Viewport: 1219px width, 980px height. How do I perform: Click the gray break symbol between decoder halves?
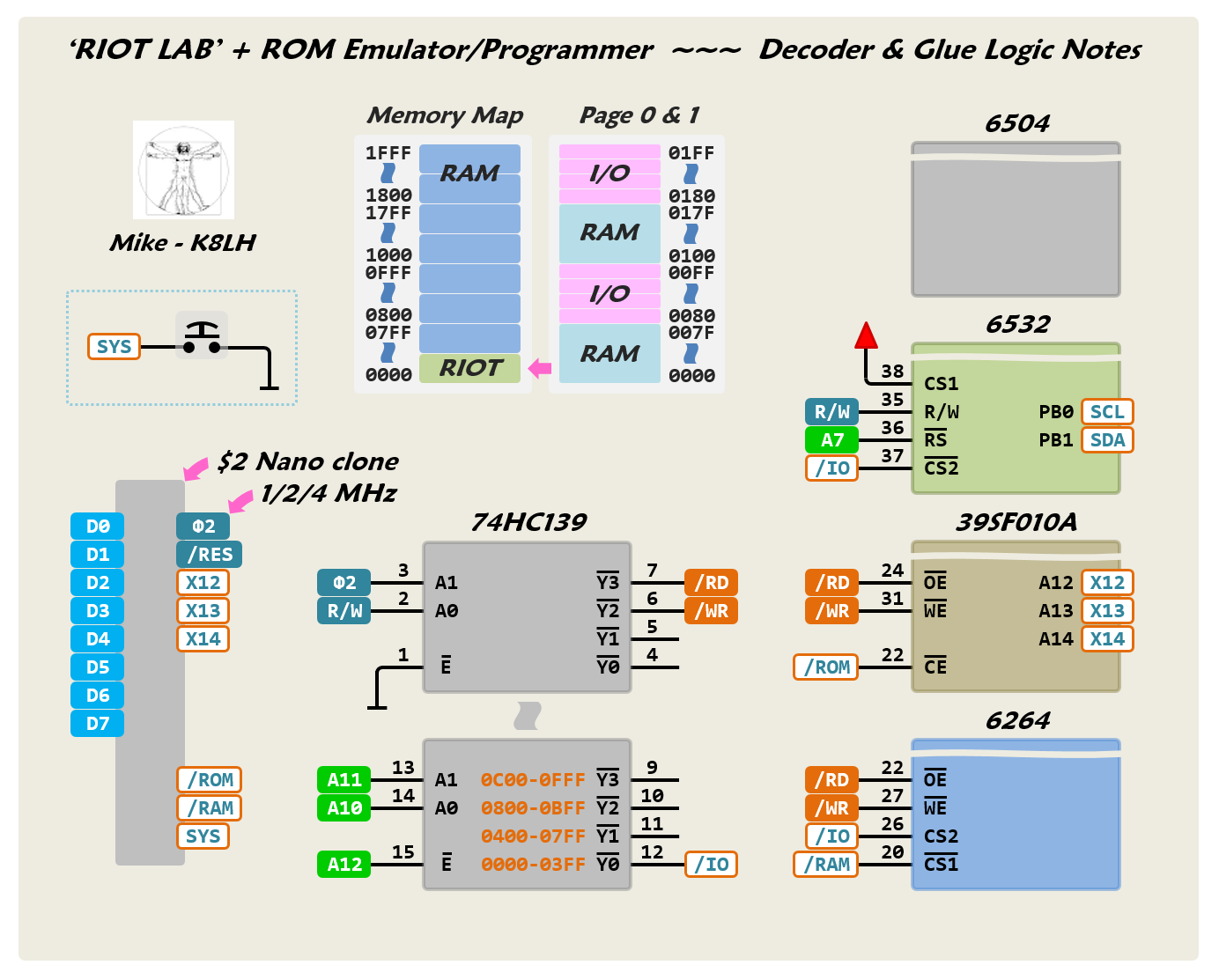click(528, 715)
